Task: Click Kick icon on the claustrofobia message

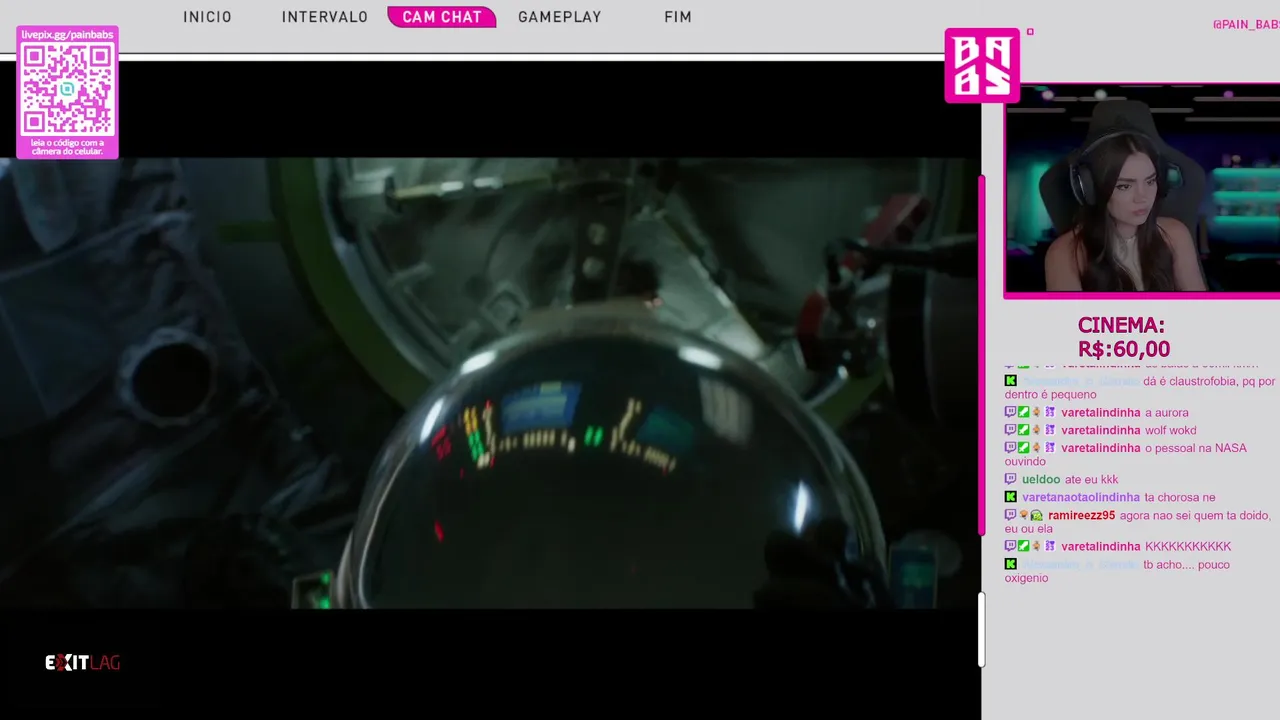Action: click(x=1011, y=381)
